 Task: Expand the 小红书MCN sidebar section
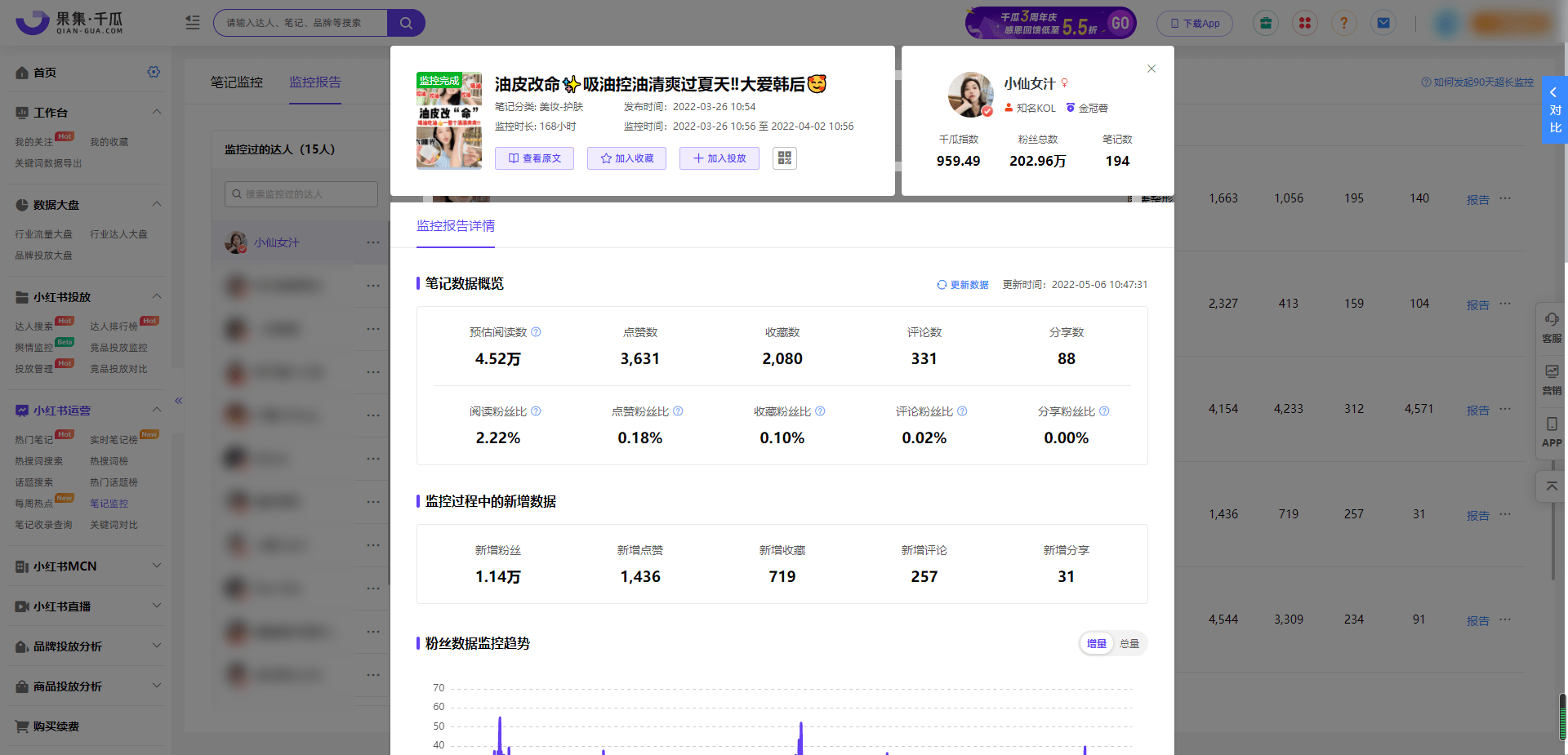coord(157,566)
